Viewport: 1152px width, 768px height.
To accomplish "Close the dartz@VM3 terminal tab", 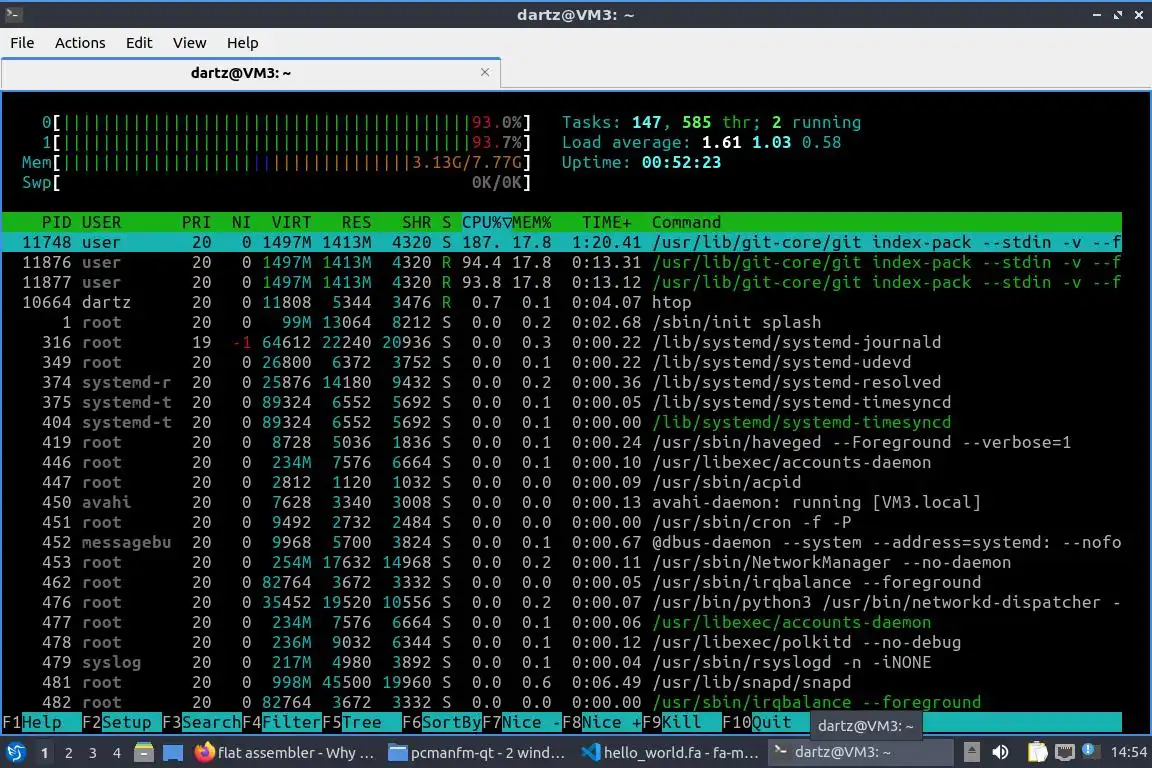I will pyautogui.click(x=485, y=72).
